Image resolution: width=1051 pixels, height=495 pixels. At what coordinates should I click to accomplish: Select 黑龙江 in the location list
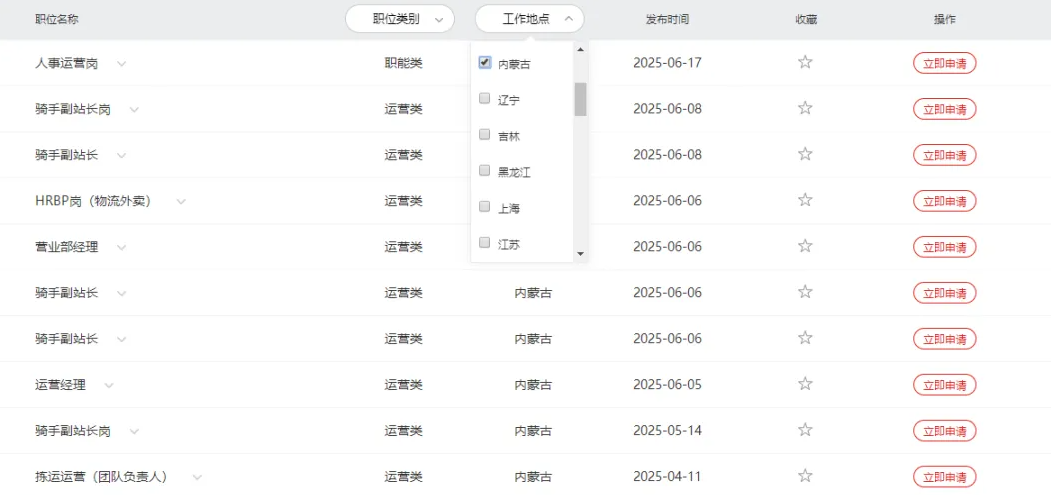(485, 171)
